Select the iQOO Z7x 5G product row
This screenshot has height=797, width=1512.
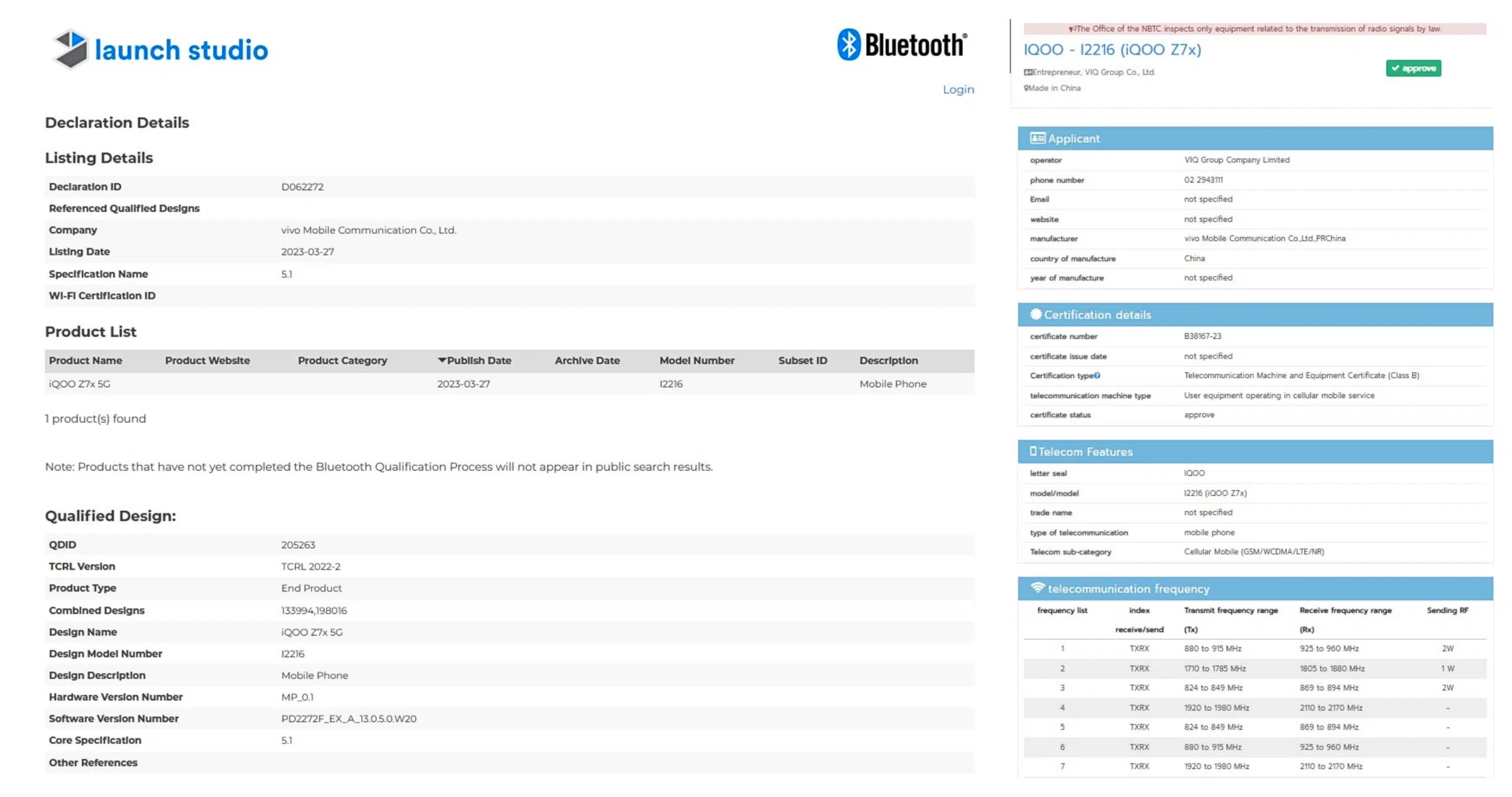tap(509, 384)
